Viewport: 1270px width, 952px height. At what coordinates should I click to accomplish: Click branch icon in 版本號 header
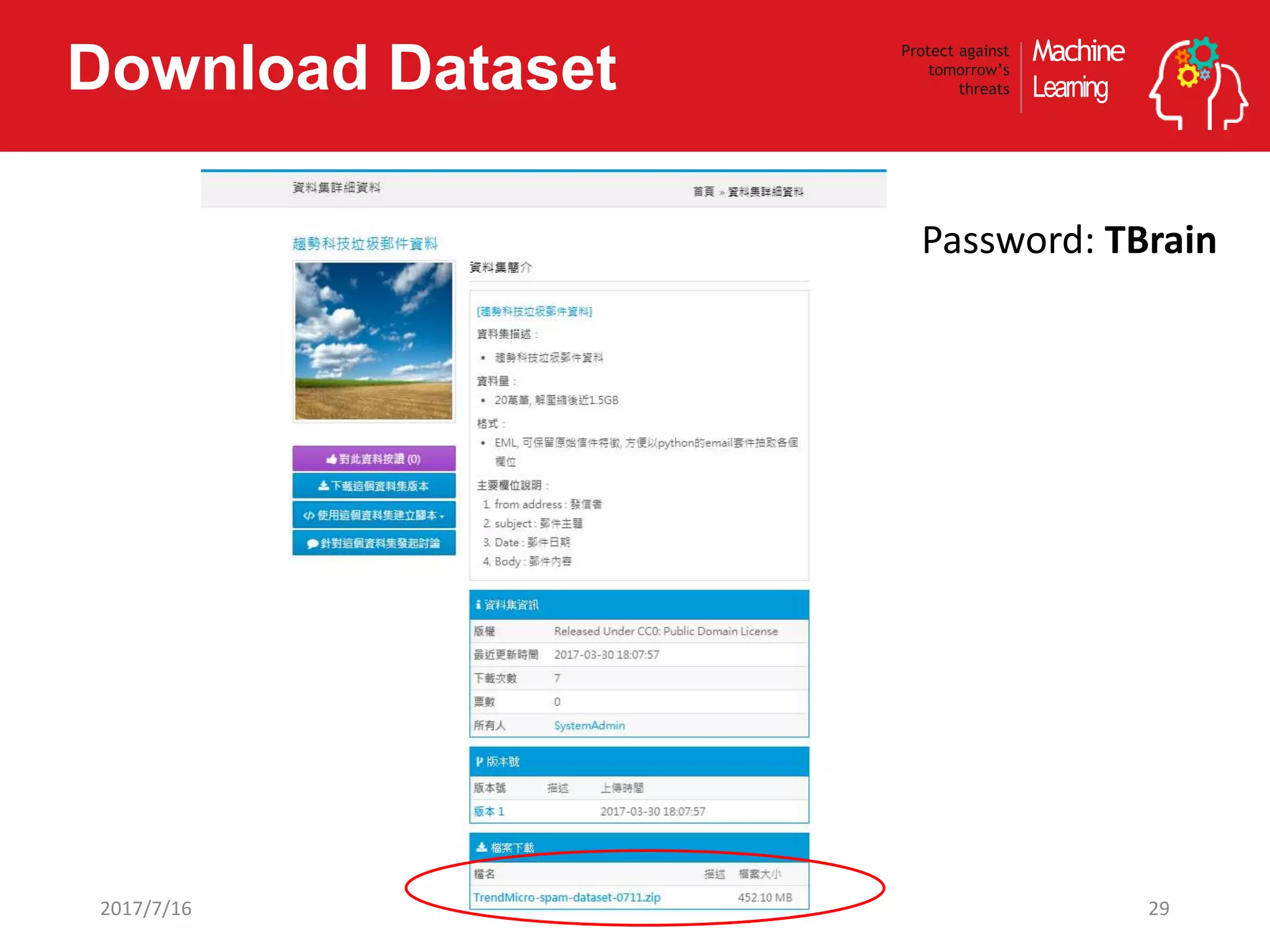[x=479, y=762]
